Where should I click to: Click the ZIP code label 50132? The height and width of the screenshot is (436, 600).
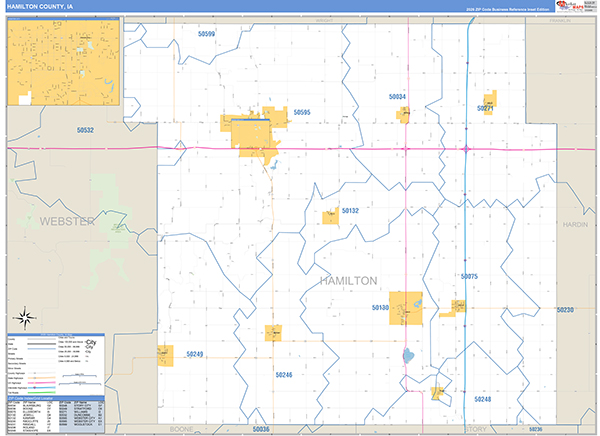pyautogui.click(x=350, y=211)
